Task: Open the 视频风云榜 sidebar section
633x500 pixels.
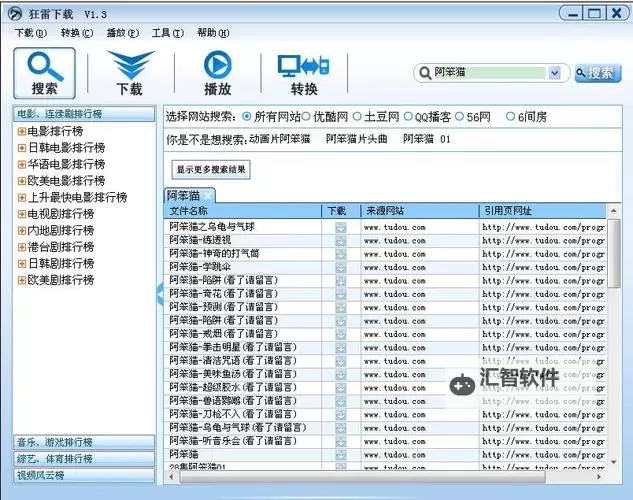Action: (84, 475)
